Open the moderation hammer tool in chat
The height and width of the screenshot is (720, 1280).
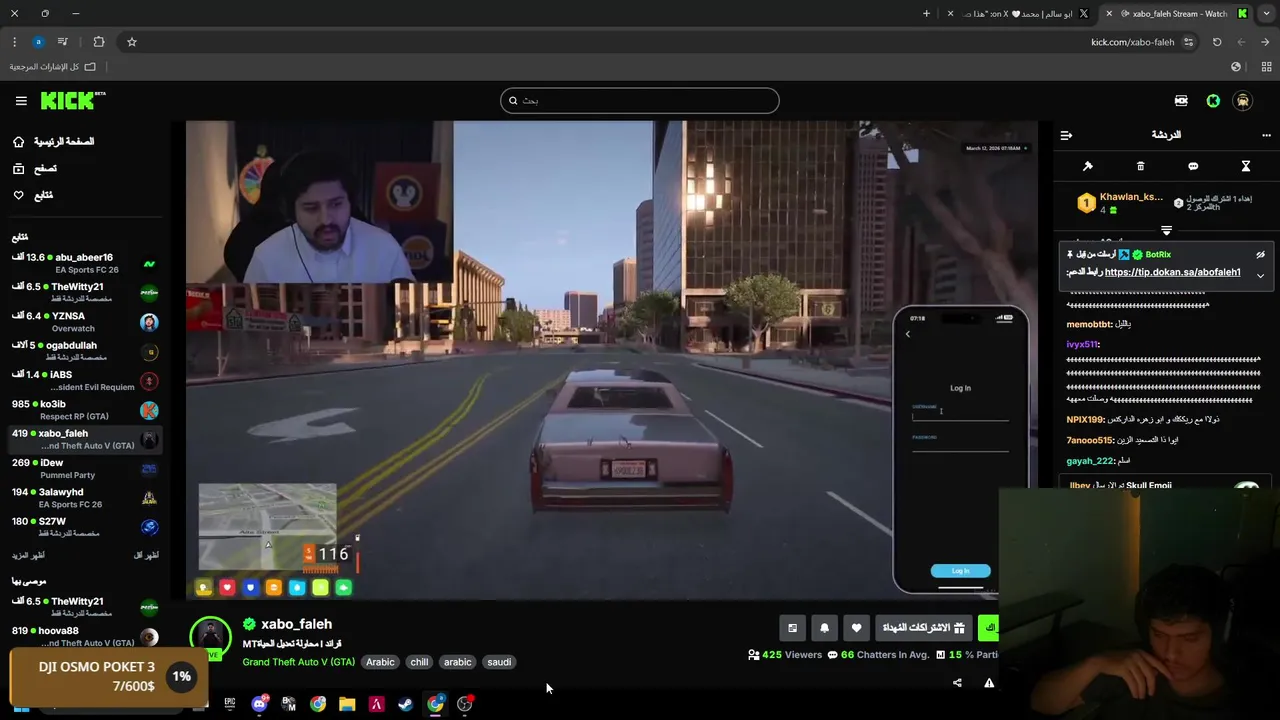click(1088, 166)
